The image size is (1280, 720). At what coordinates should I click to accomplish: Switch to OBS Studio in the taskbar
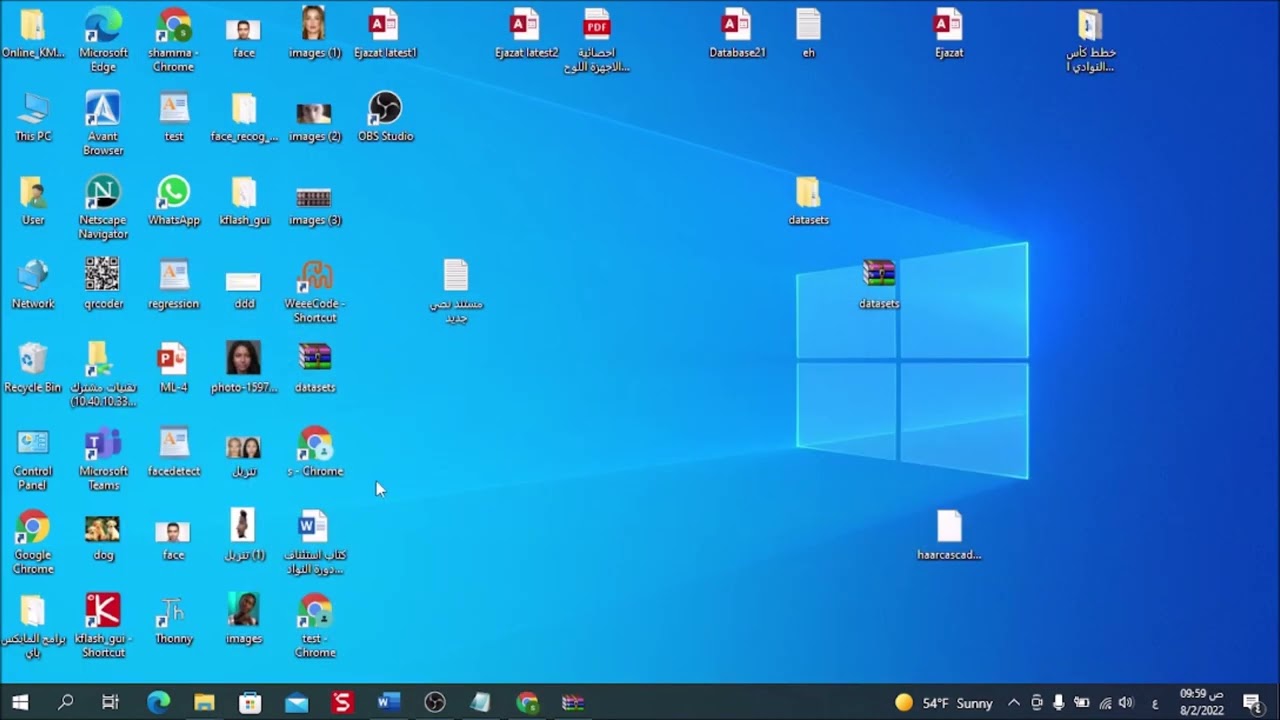coord(434,702)
